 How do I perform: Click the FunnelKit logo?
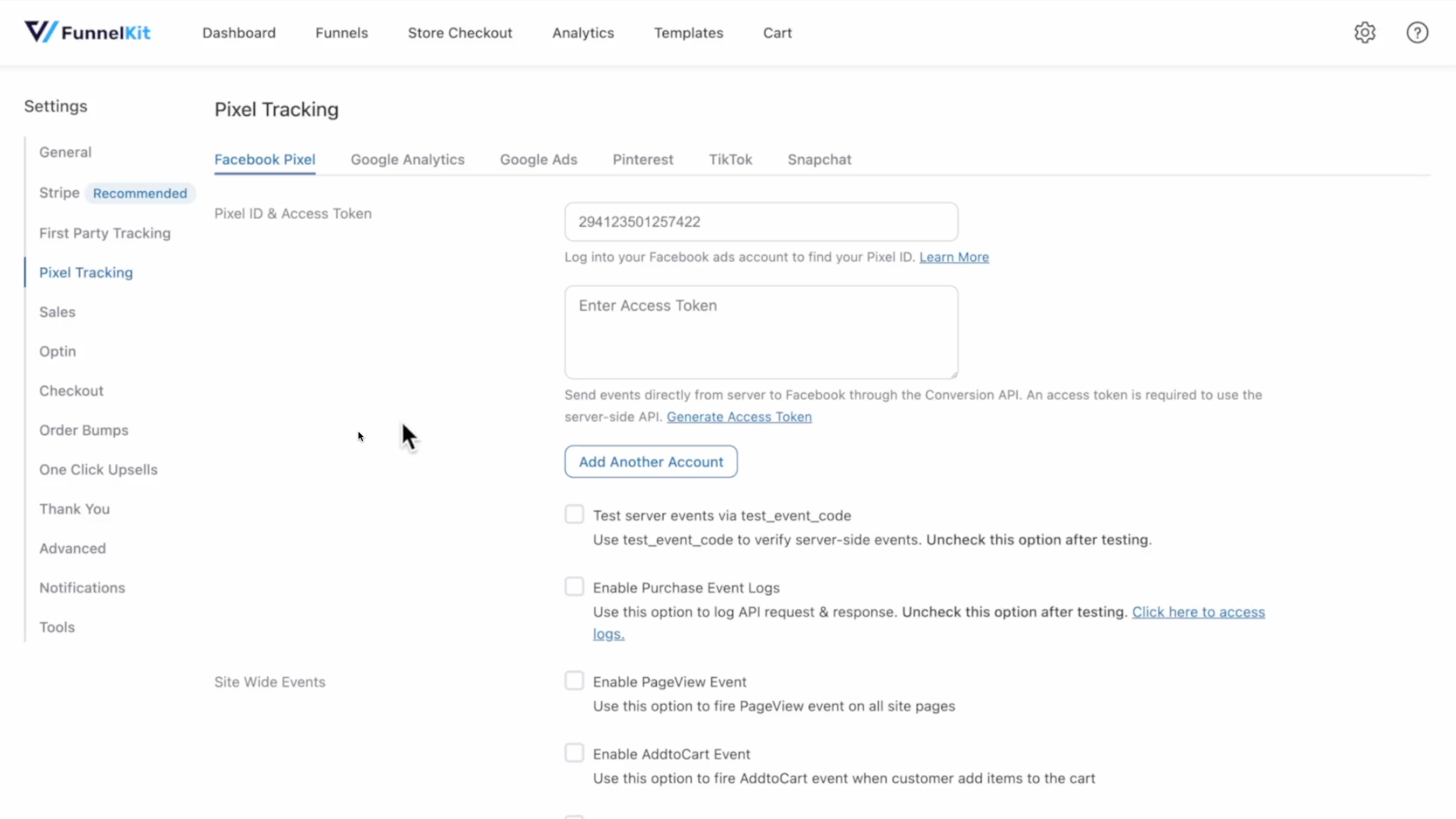point(88,32)
